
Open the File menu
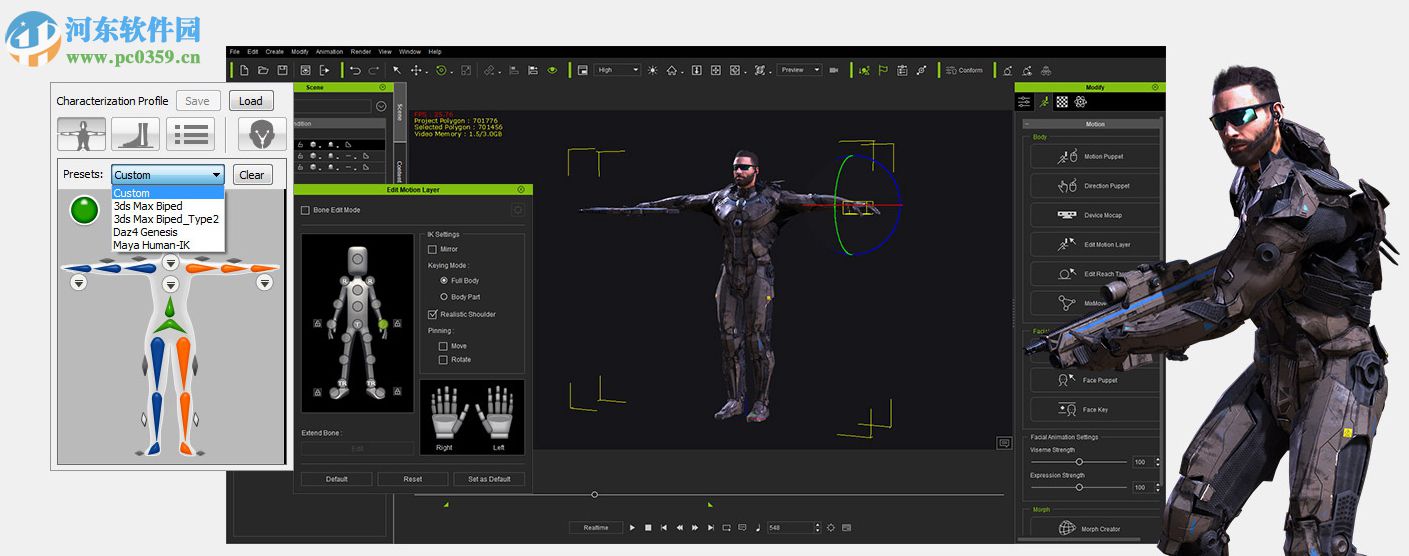click(235, 52)
